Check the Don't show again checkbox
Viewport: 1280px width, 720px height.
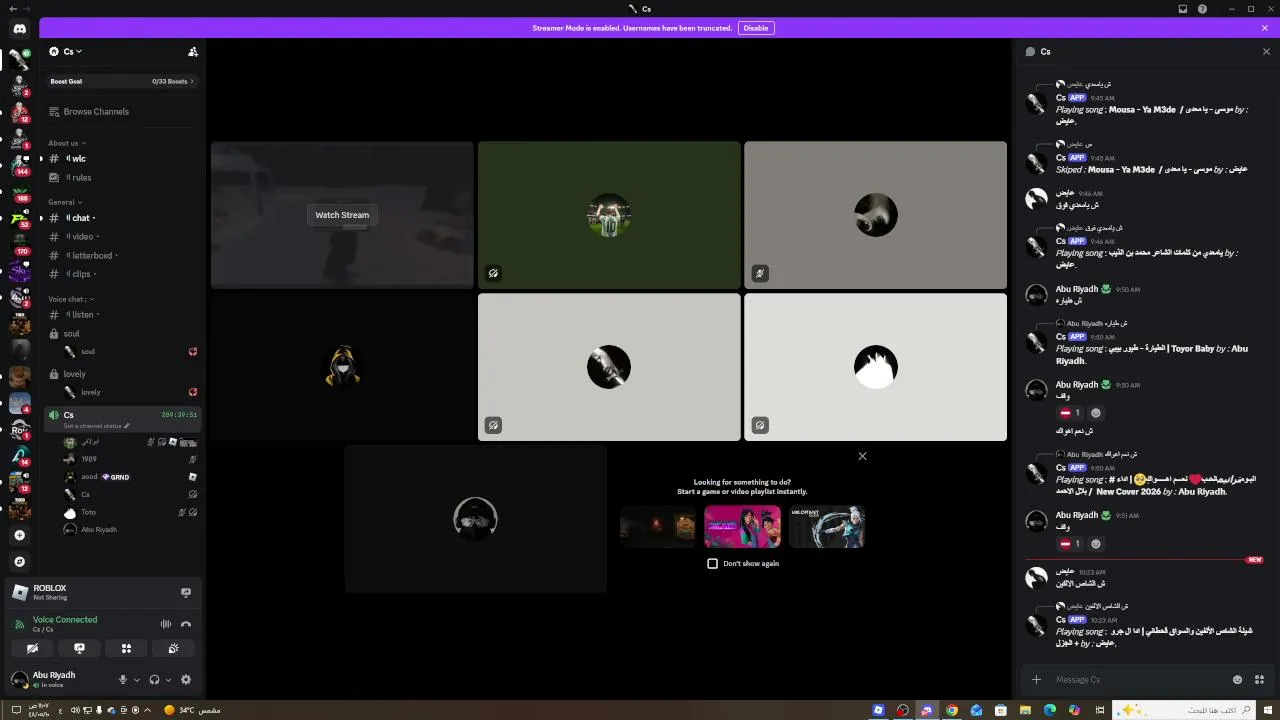click(712, 564)
